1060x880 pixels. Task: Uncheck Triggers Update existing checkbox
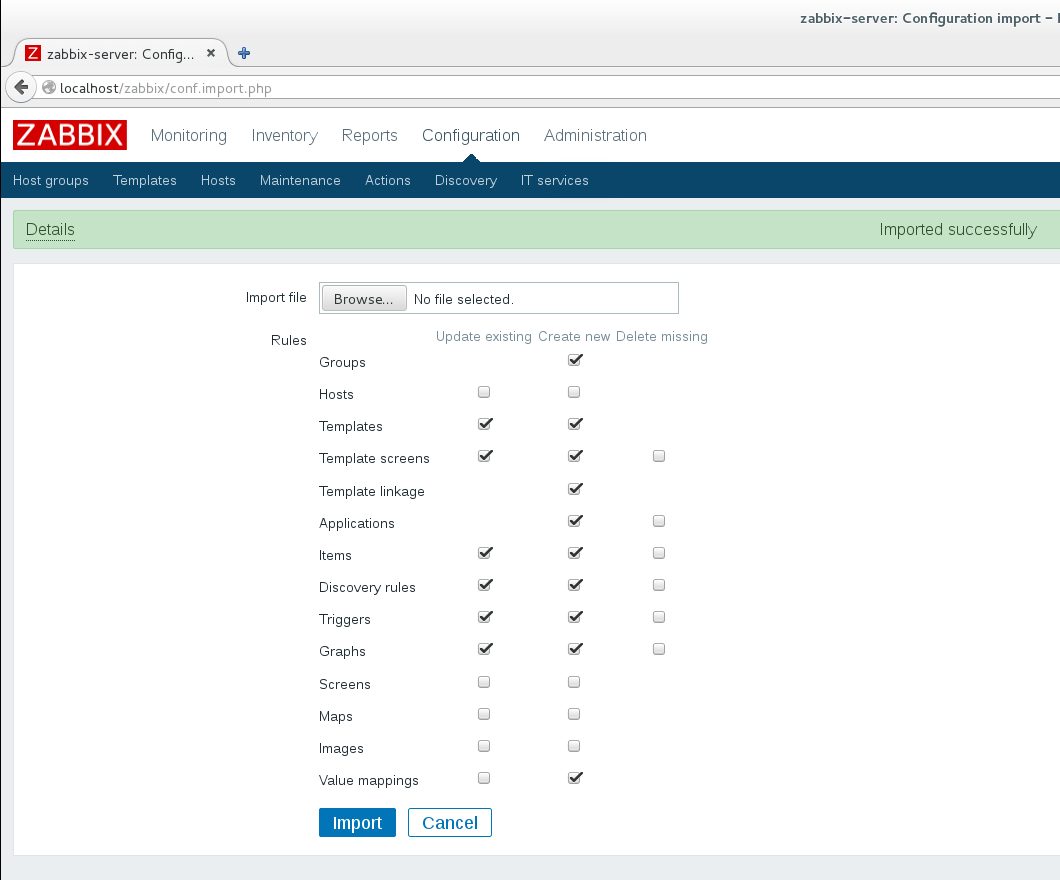(x=485, y=617)
